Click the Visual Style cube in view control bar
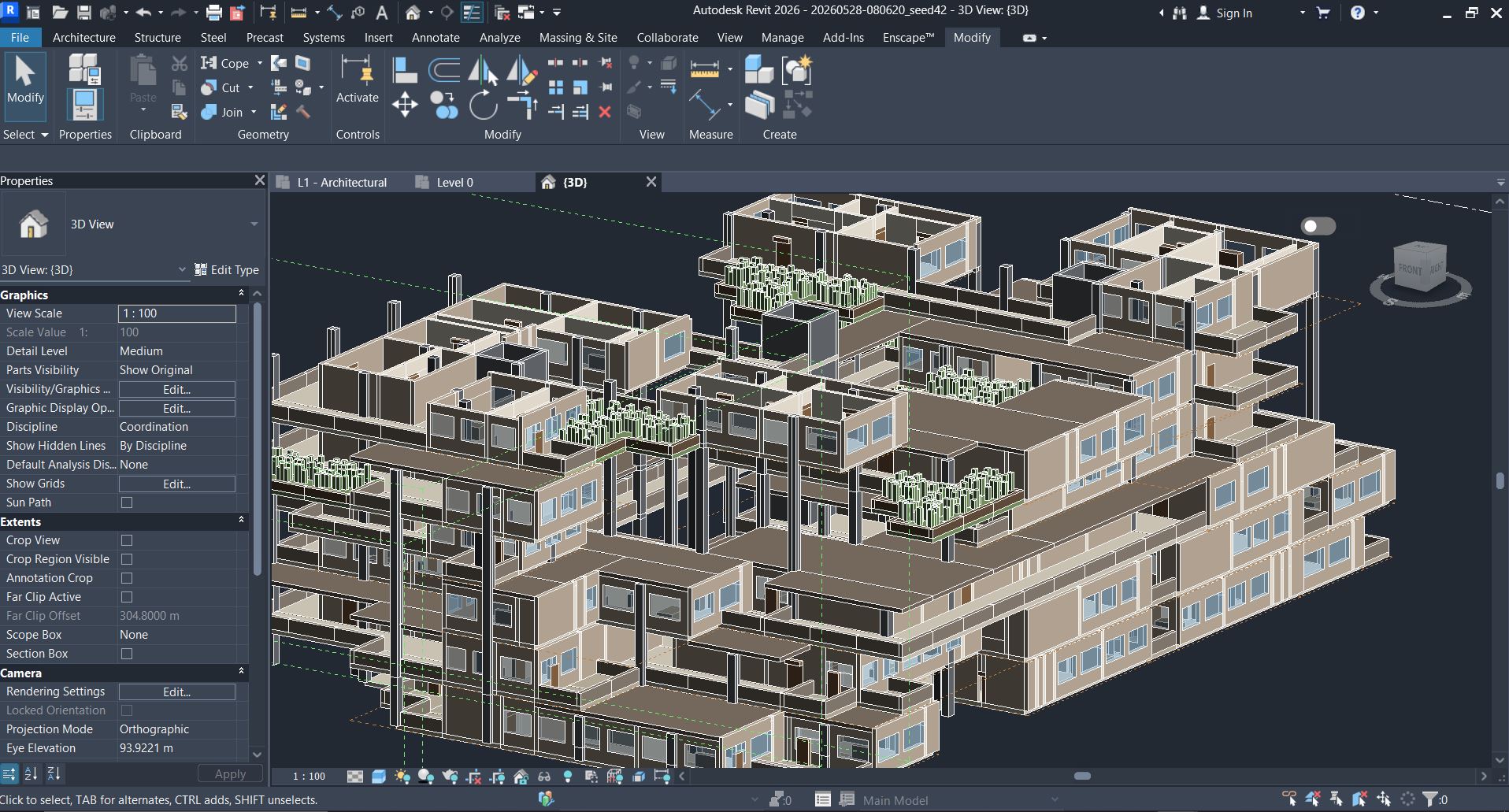Viewport: 1509px width, 812px height. click(x=379, y=777)
